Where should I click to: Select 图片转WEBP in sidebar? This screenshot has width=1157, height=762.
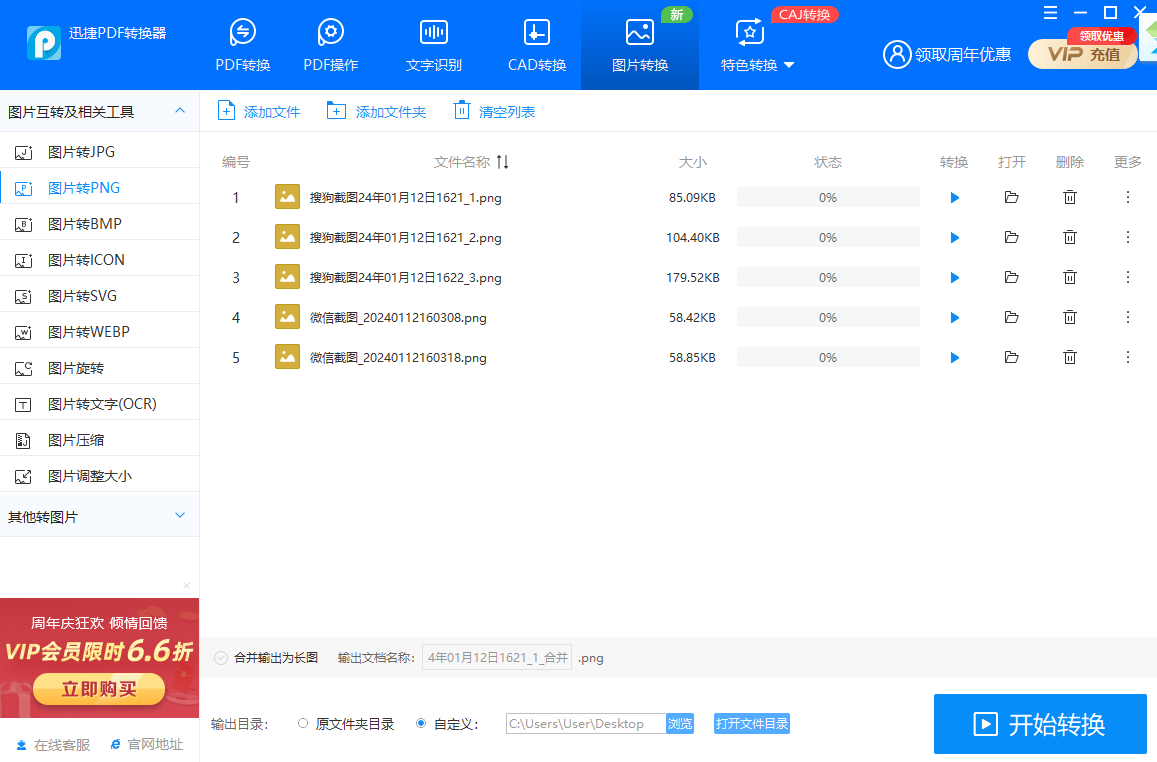(x=100, y=333)
